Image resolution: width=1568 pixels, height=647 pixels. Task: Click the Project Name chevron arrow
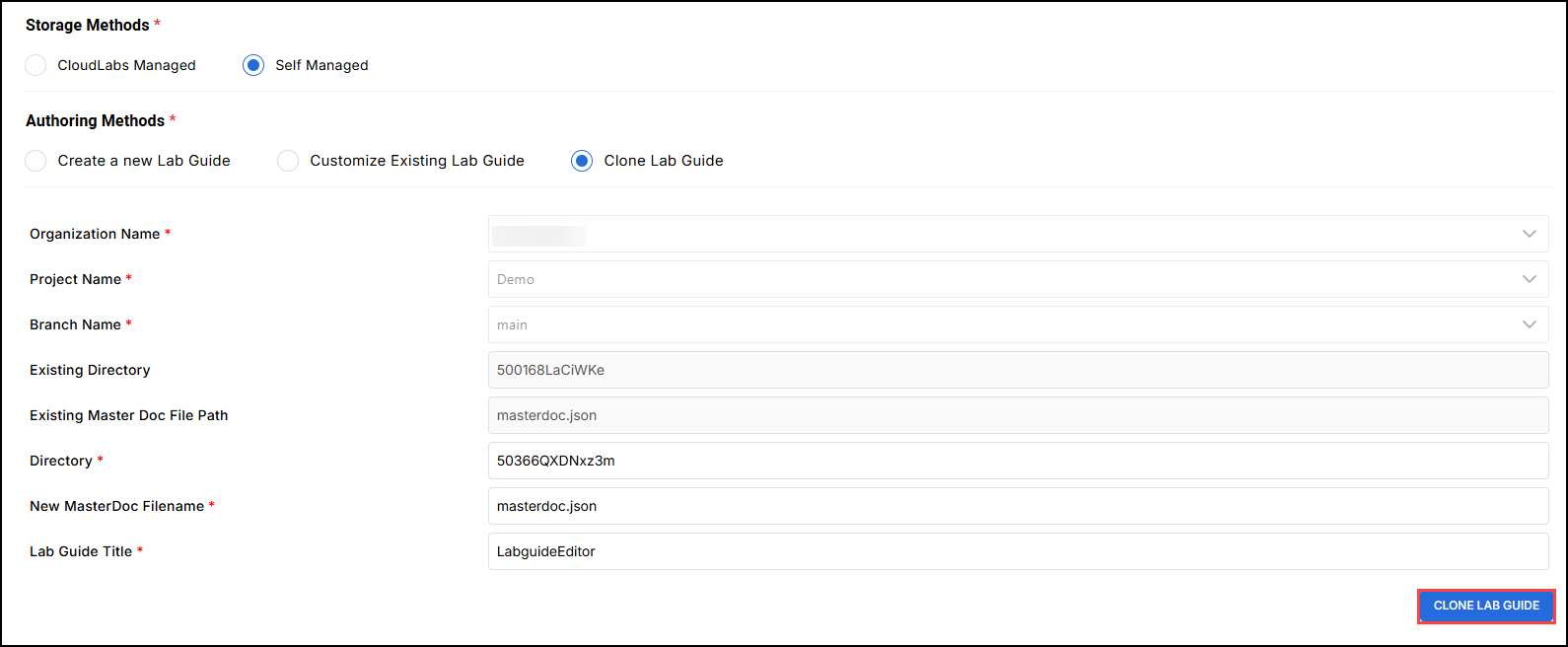pos(1529,279)
